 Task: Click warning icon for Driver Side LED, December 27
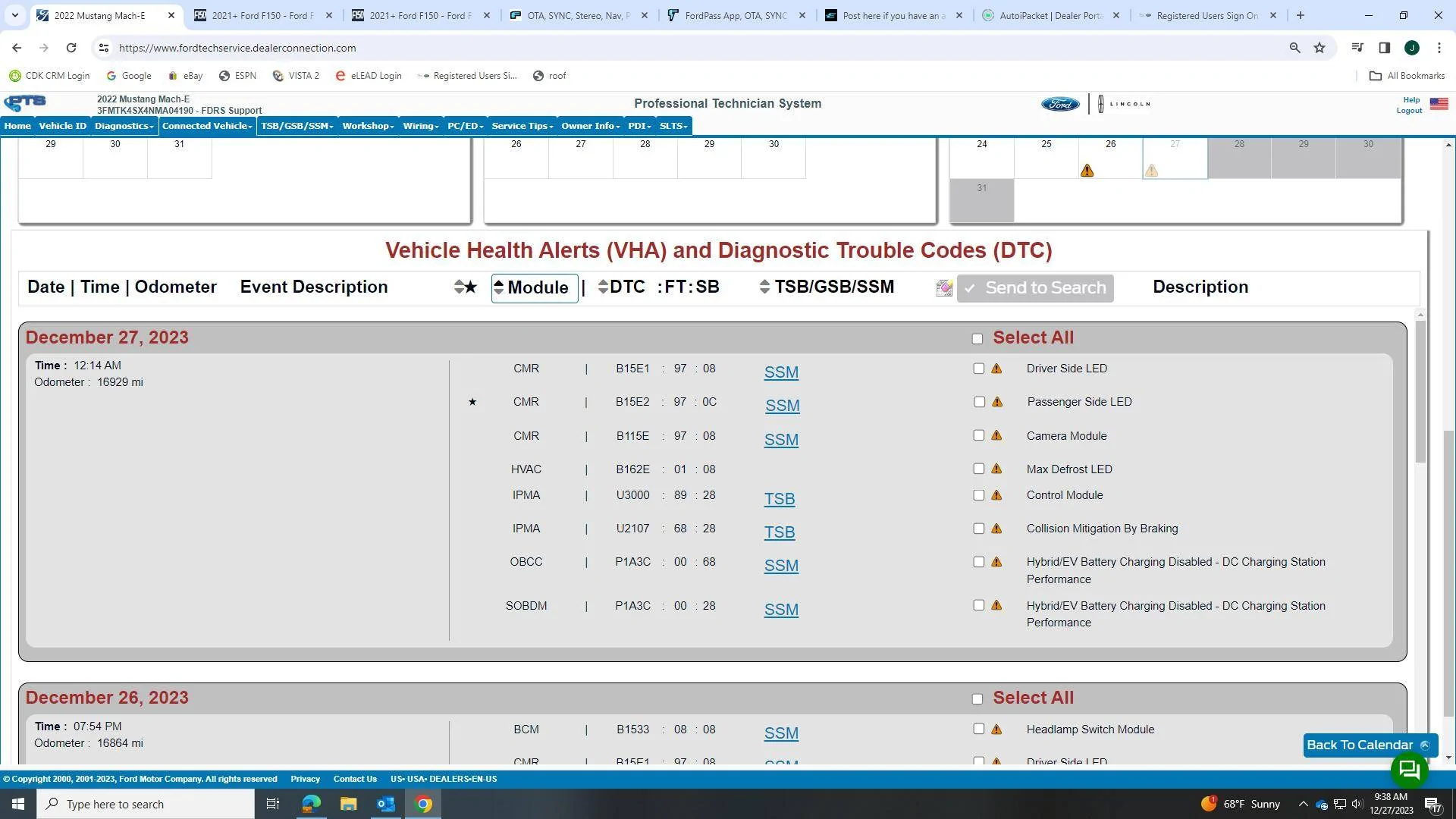point(996,369)
